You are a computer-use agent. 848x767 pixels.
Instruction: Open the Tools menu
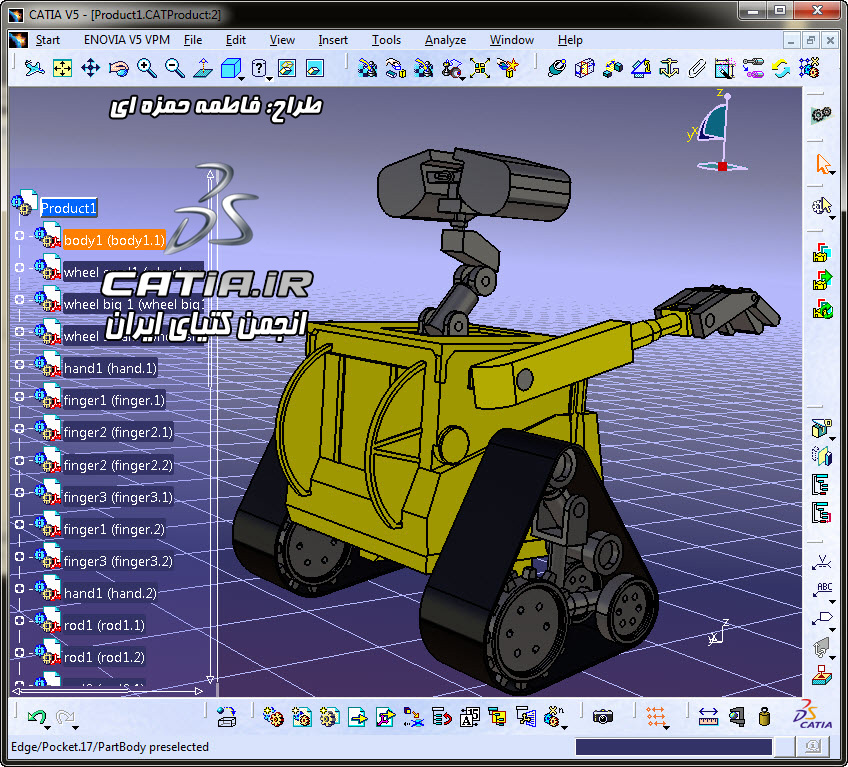pyautogui.click(x=386, y=40)
